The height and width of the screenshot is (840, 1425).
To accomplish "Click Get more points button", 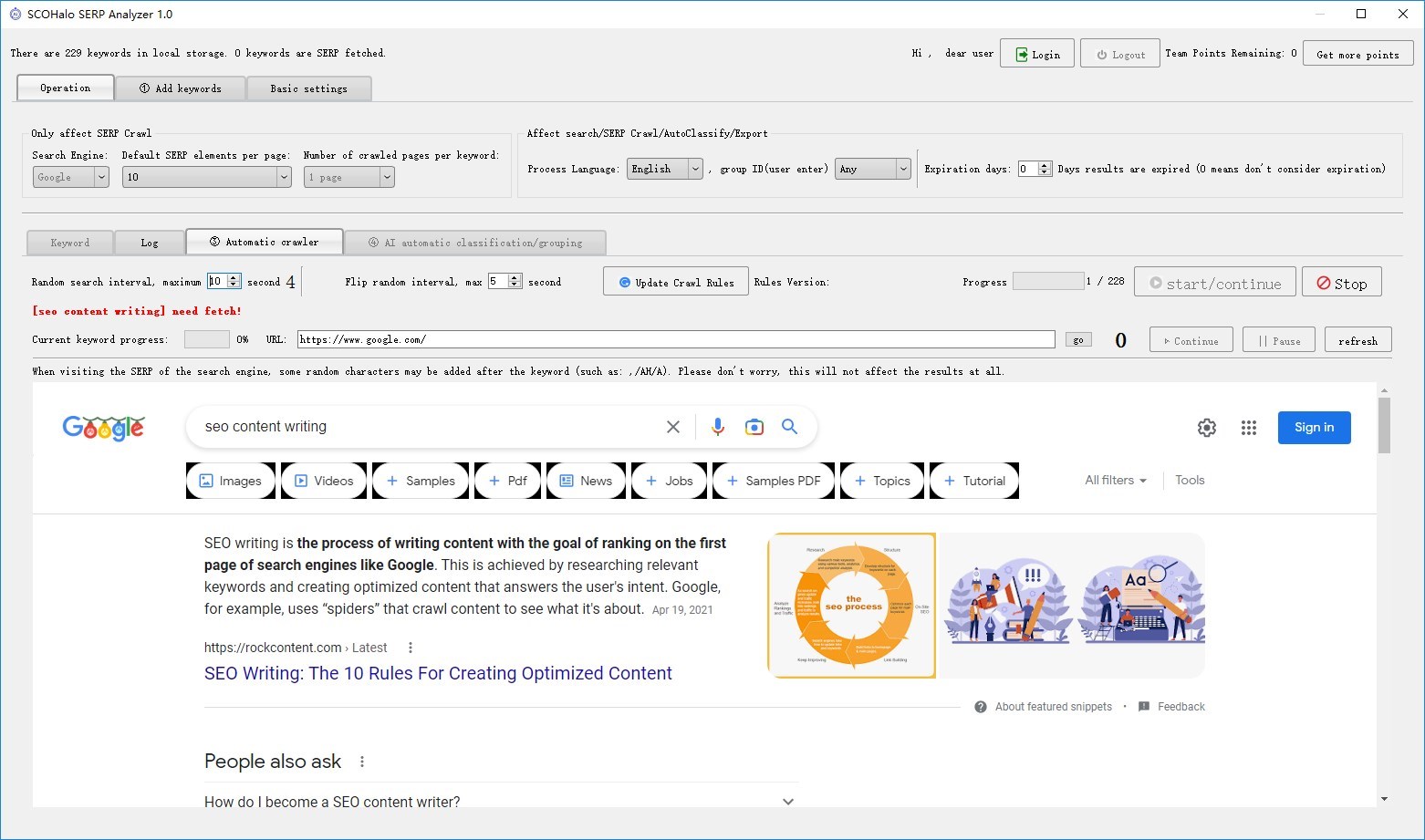I will tap(1357, 54).
